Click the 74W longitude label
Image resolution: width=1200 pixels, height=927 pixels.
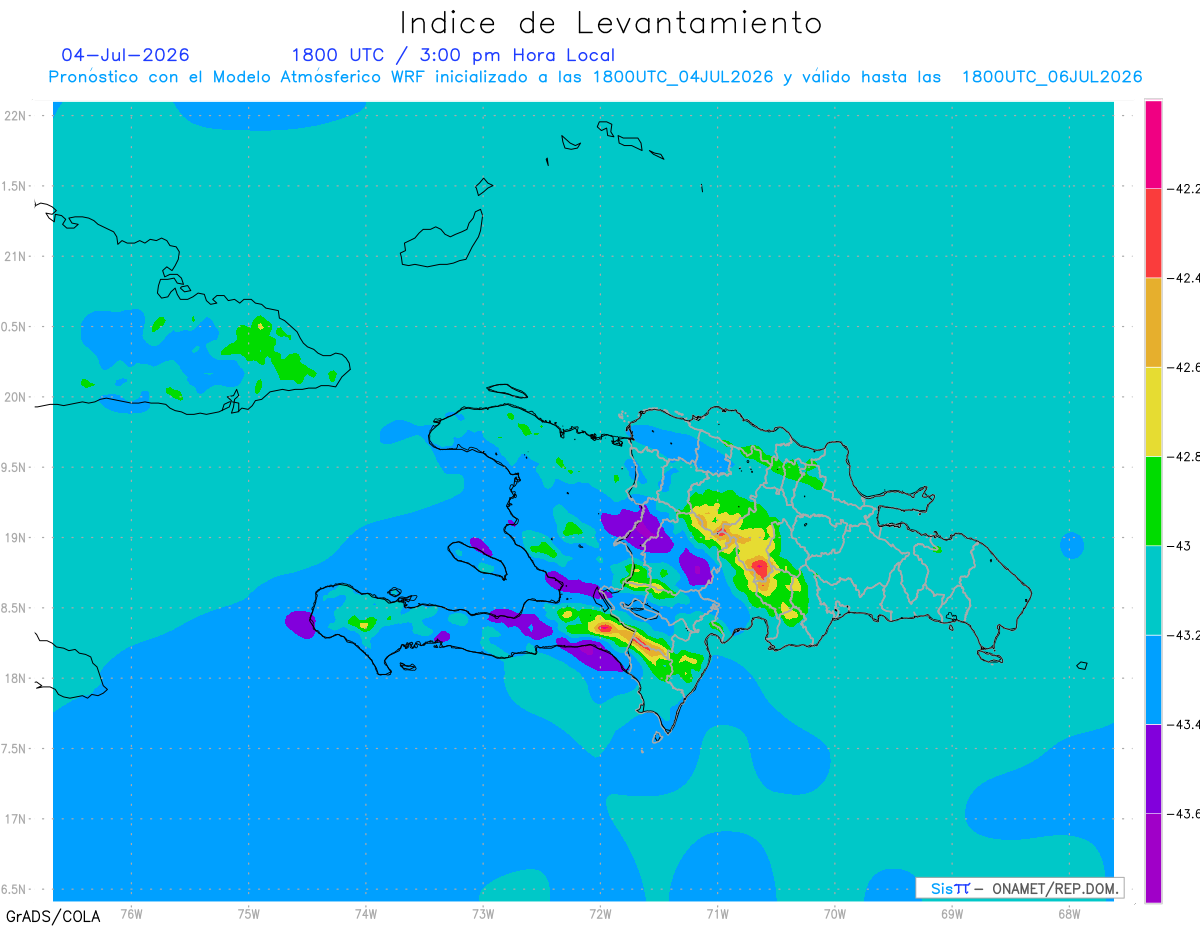pos(366,913)
